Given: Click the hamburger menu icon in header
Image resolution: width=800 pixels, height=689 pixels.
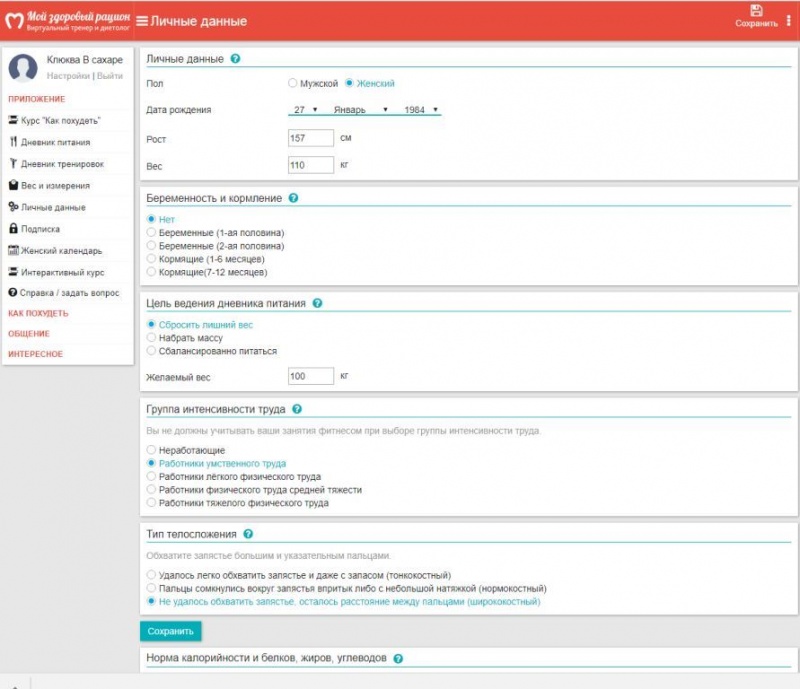Looking at the screenshot, I should click(142, 21).
